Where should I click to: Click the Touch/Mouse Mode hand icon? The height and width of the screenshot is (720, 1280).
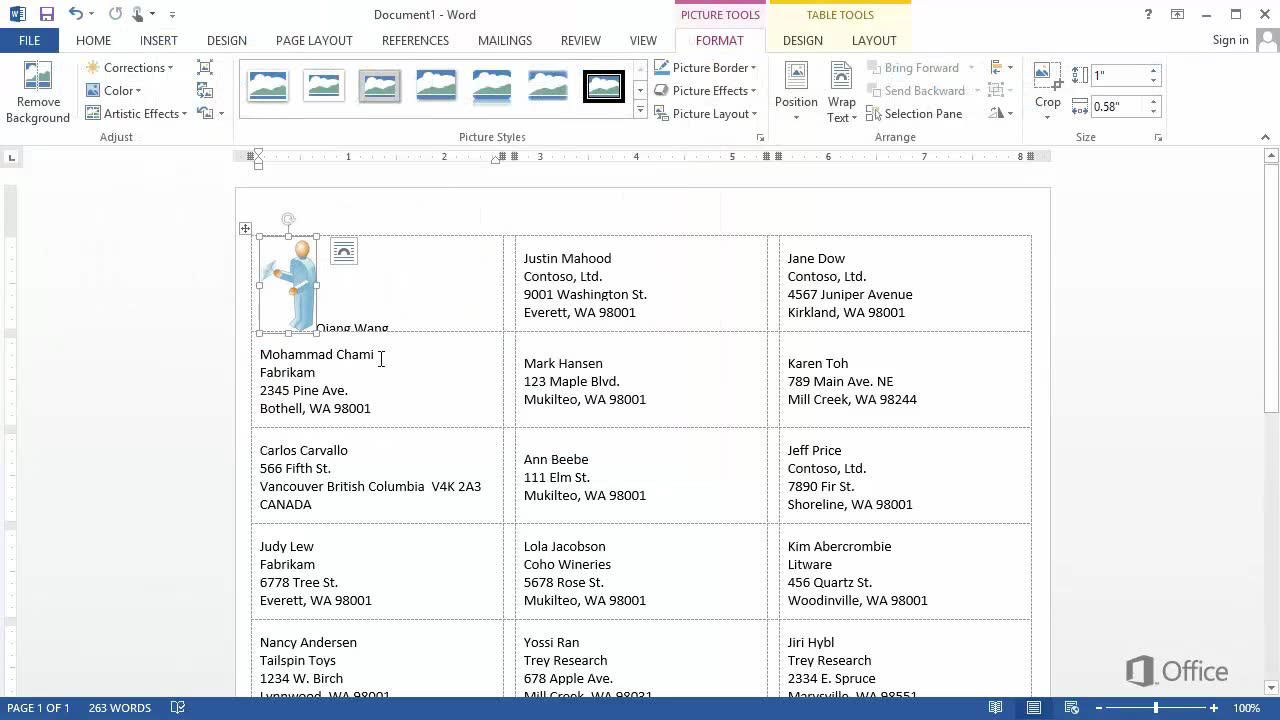[x=139, y=14]
